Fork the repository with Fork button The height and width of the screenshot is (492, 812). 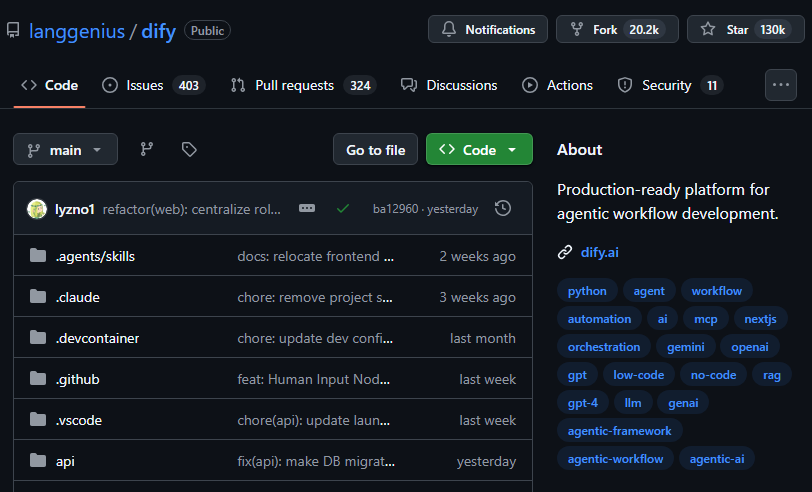pyautogui.click(x=617, y=30)
